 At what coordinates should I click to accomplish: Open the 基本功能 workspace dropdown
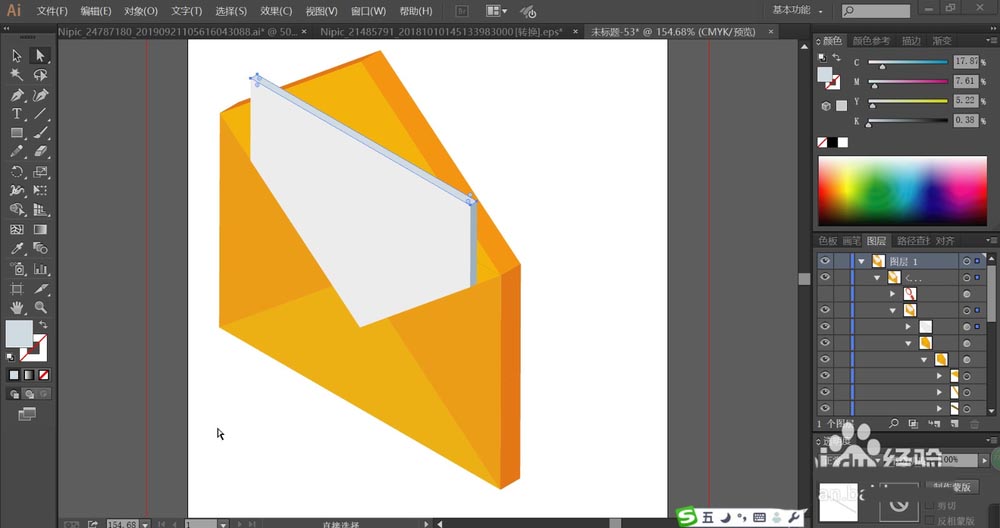[797, 10]
